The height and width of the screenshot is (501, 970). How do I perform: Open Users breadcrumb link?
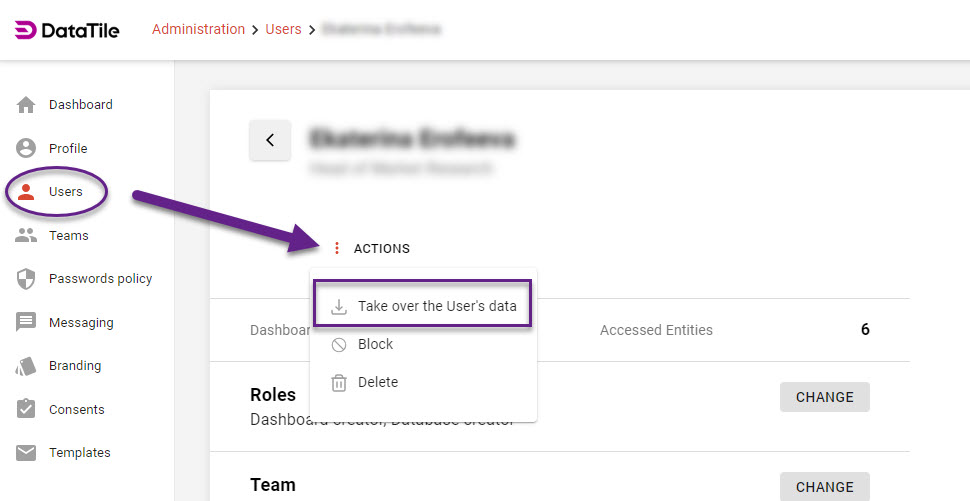coord(283,30)
